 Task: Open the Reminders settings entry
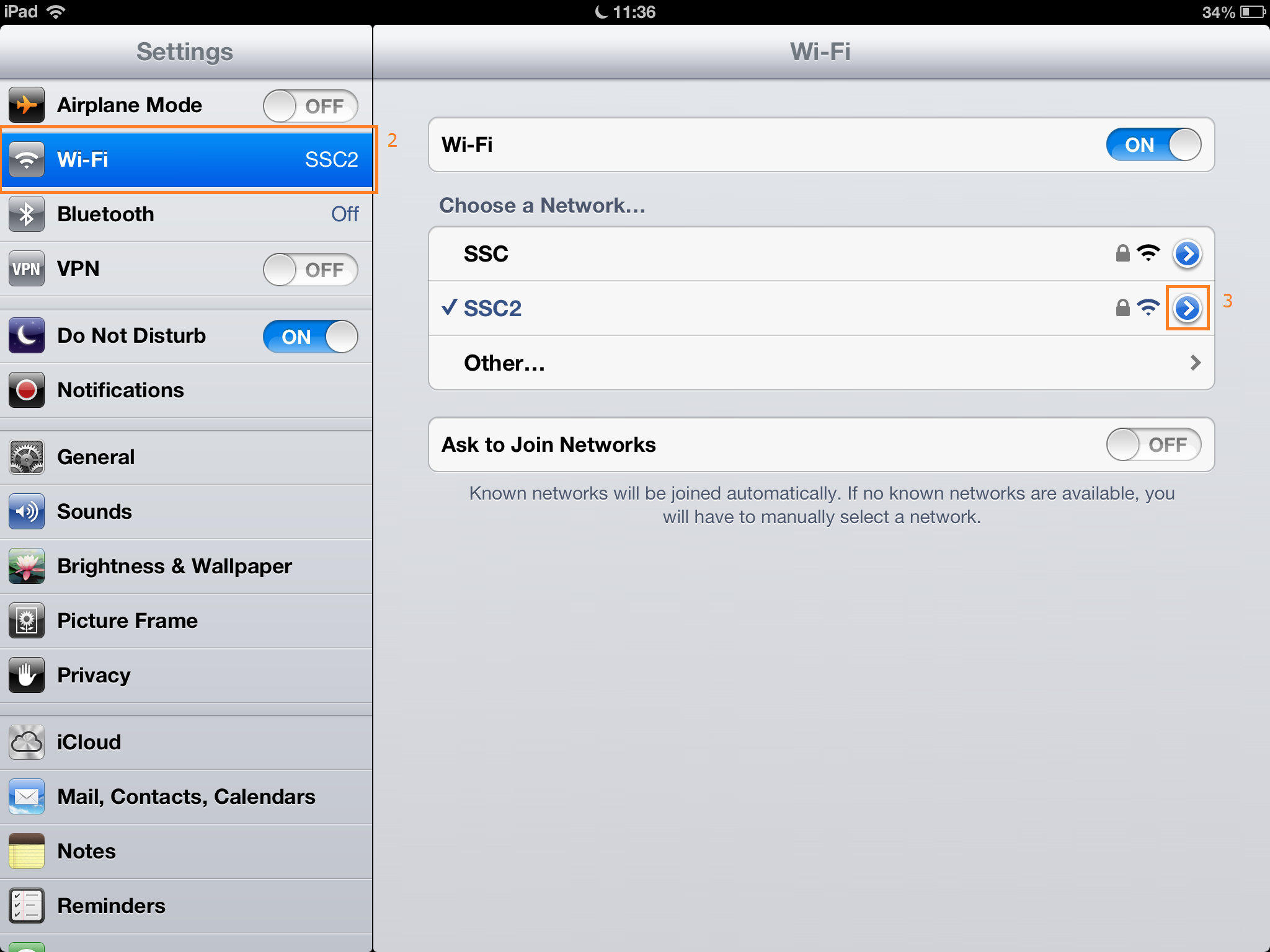(x=186, y=906)
